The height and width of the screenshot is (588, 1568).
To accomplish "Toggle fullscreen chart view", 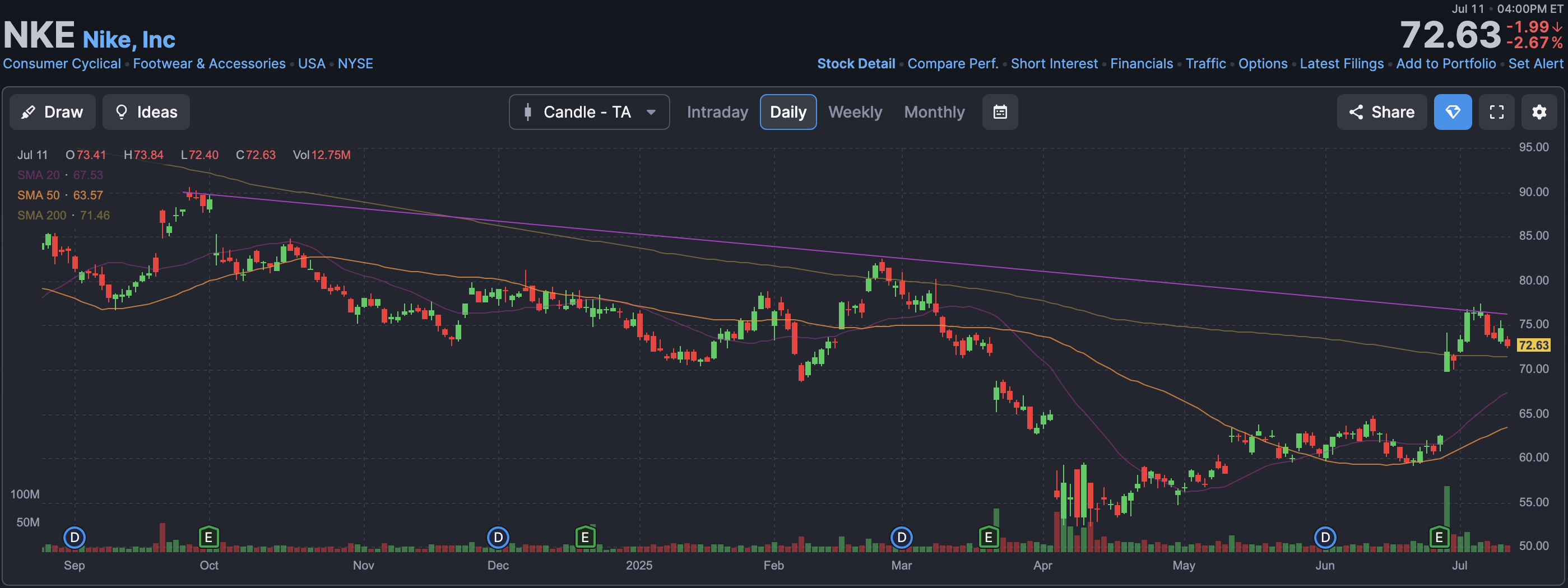I will [1497, 112].
